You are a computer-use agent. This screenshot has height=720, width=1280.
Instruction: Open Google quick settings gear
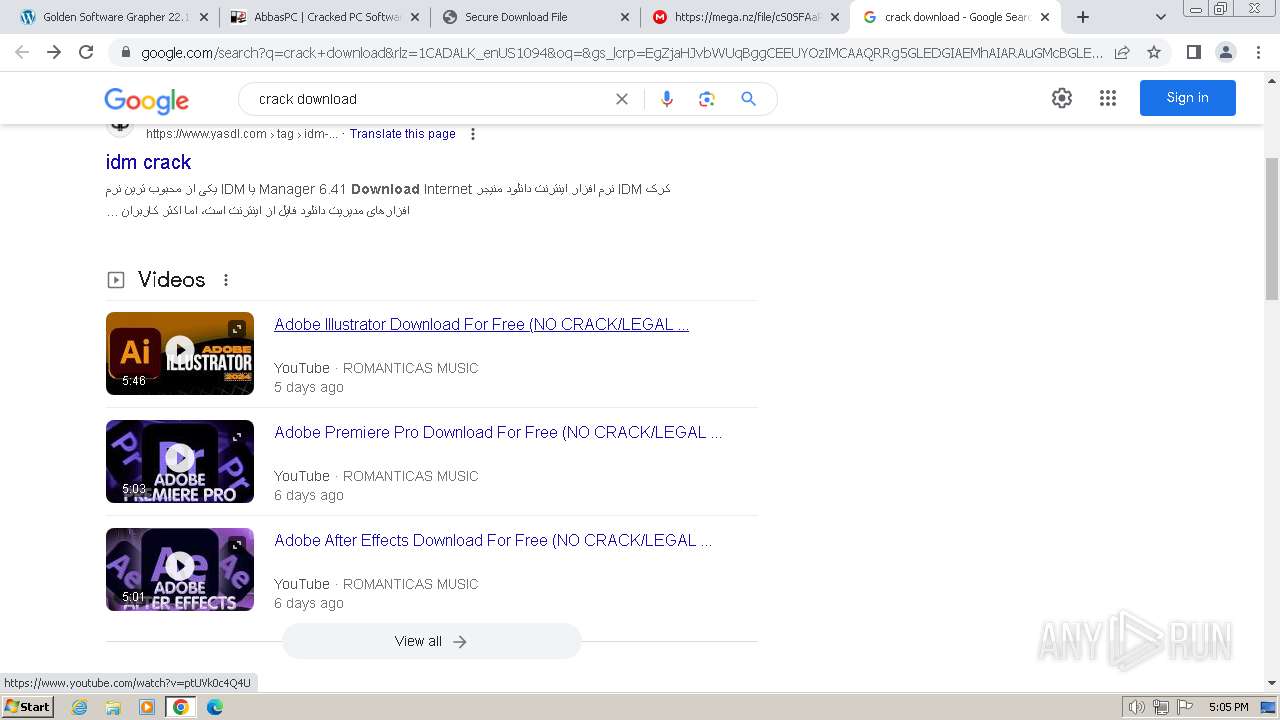[1062, 98]
